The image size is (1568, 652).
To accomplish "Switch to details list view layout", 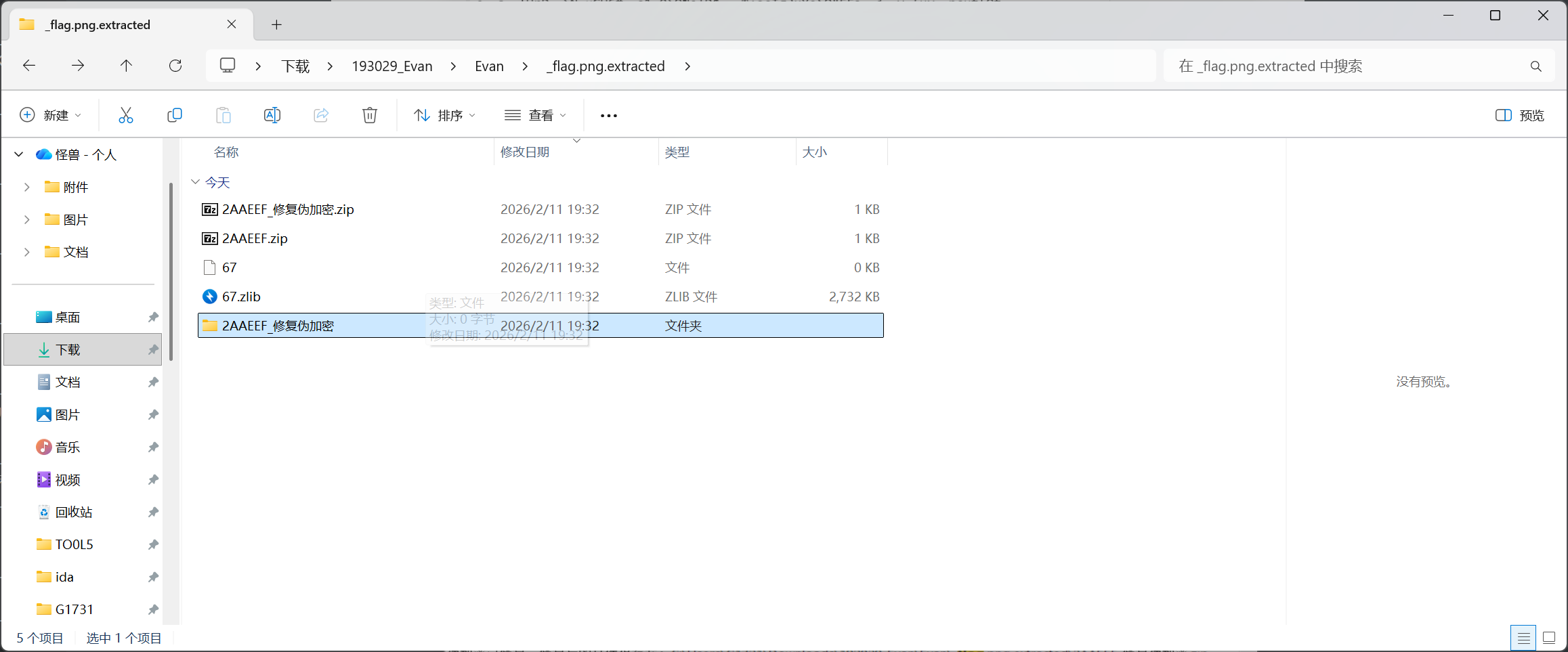I will (1523, 638).
